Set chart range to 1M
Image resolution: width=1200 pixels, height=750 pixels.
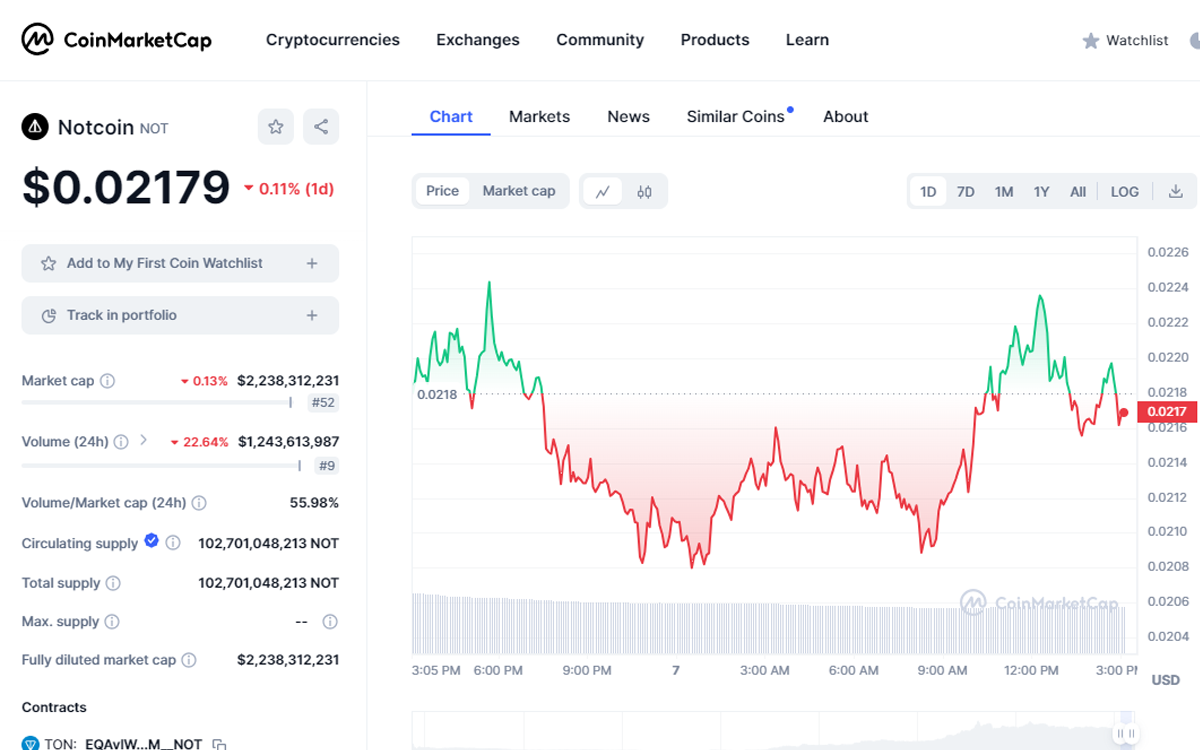1004,191
